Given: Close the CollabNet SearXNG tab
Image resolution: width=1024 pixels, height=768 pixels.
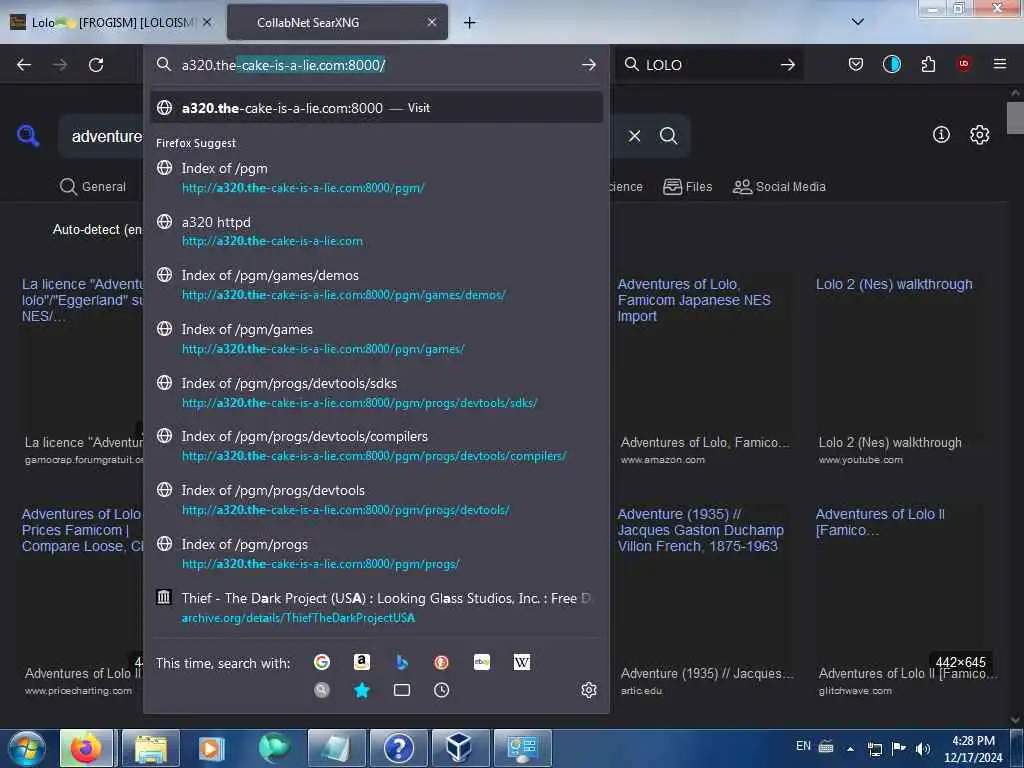Looking at the screenshot, I should (x=432, y=22).
